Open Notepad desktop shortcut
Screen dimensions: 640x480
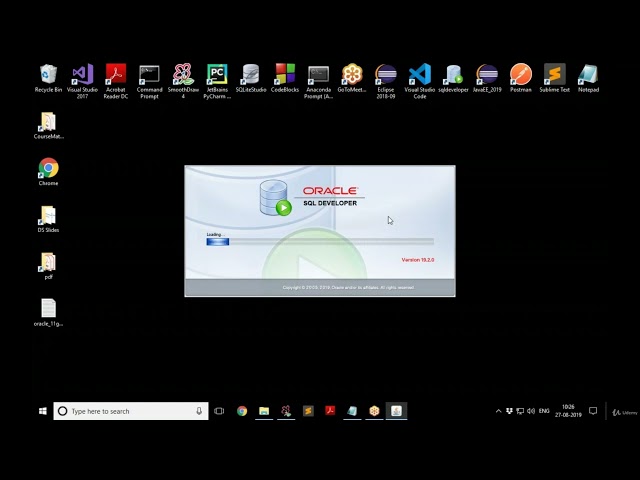(x=588, y=78)
